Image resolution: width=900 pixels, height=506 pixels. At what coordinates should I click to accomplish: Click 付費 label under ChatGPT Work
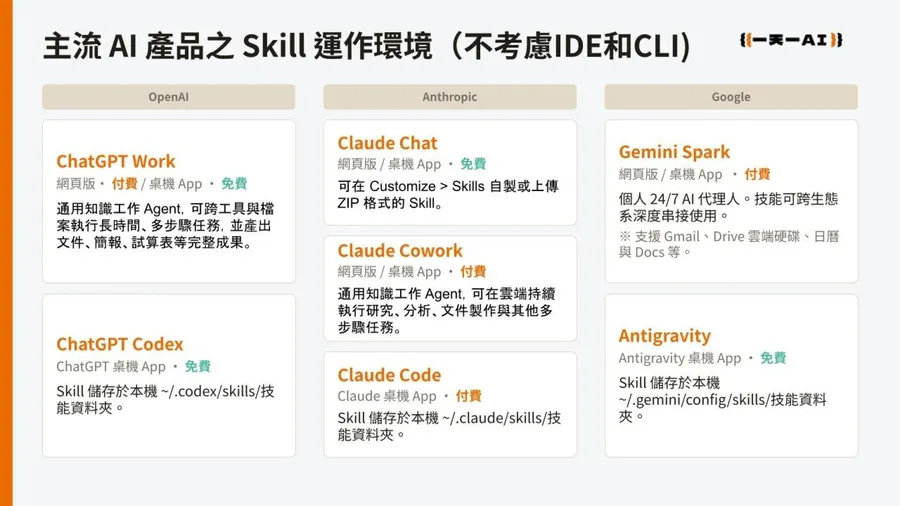coord(125,184)
